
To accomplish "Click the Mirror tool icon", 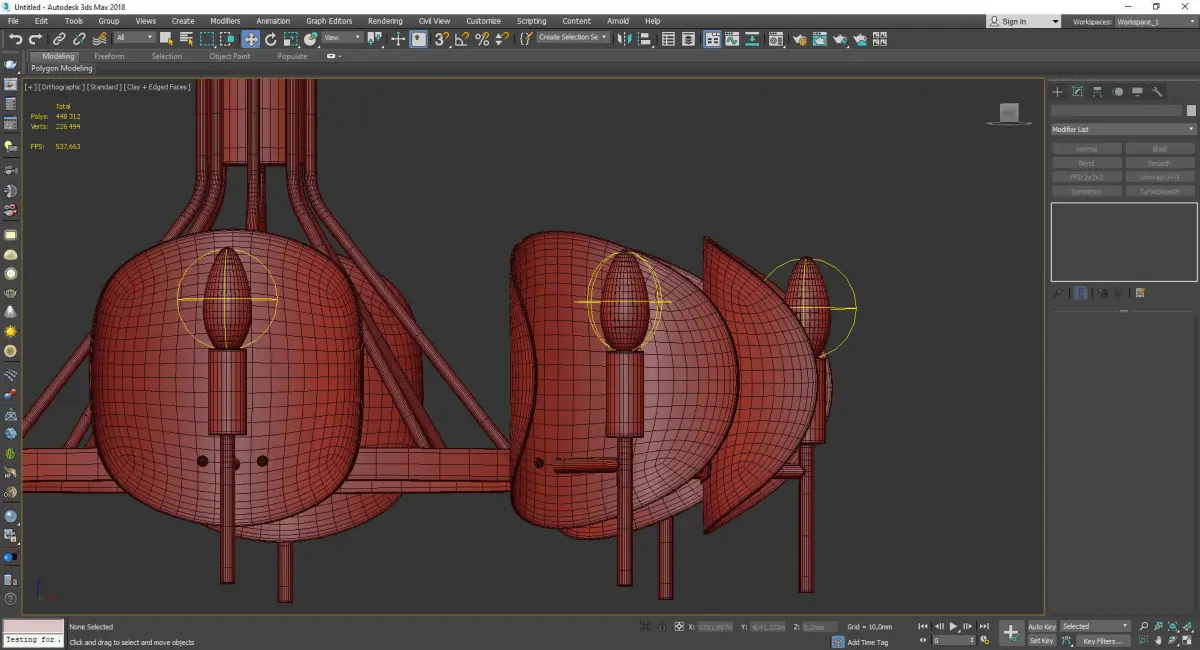I will [x=624, y=39].
